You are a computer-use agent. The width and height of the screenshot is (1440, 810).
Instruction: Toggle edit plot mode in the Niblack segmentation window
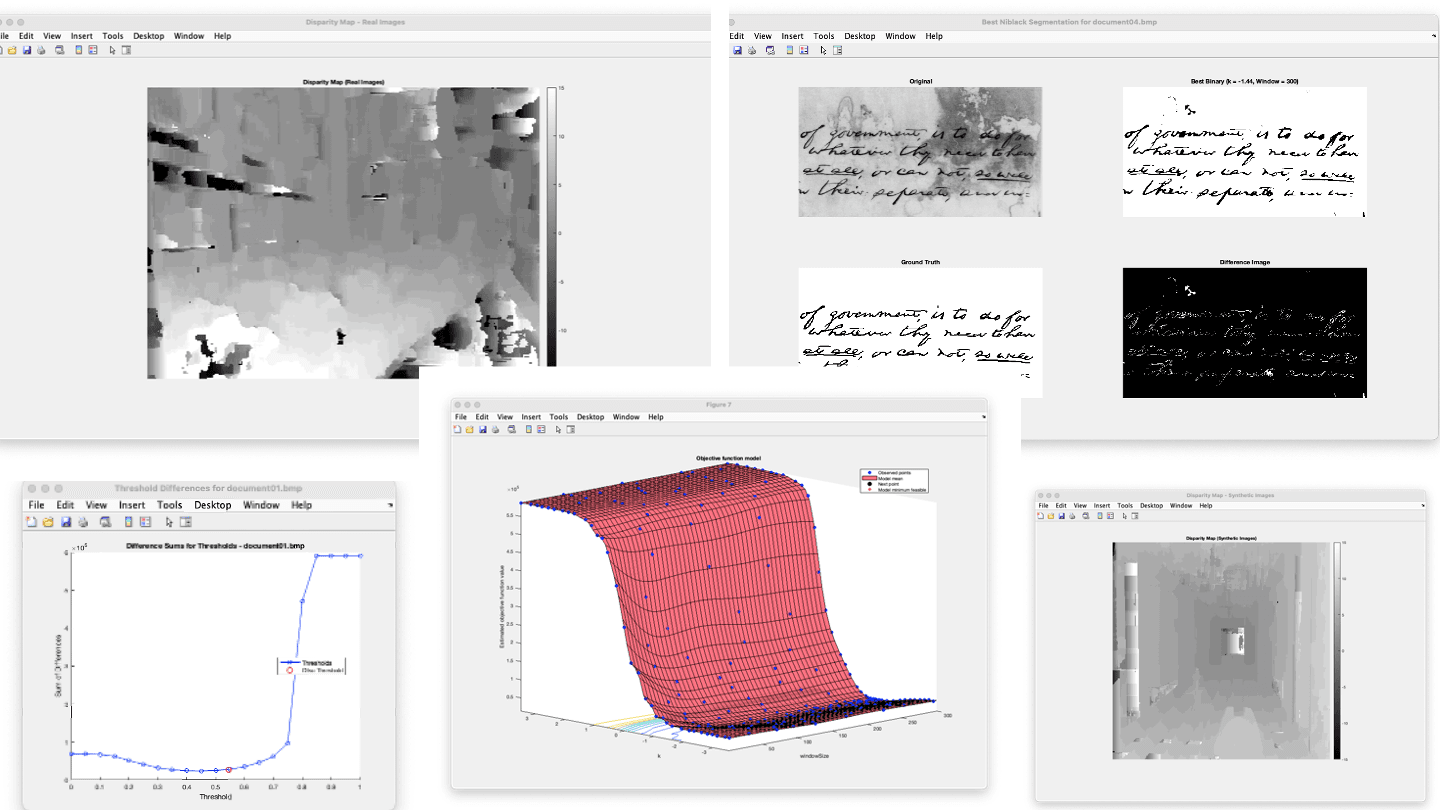pyautogui.click(x=823, y=49)
